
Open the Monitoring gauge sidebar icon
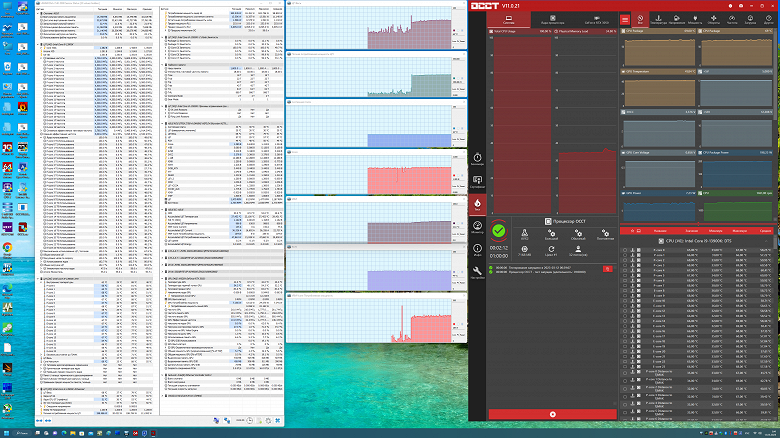point(477,227)
